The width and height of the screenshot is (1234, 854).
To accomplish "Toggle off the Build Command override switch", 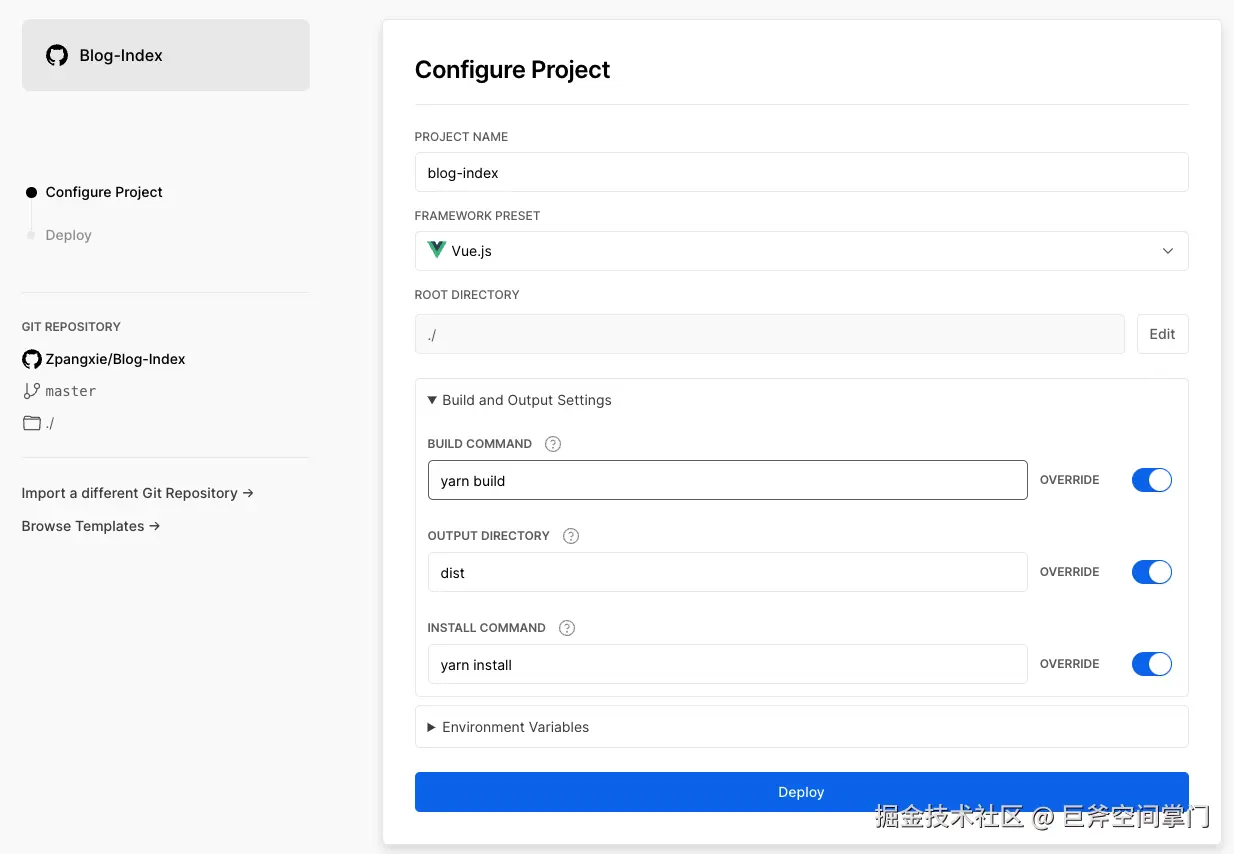I will coord(1151,480).
